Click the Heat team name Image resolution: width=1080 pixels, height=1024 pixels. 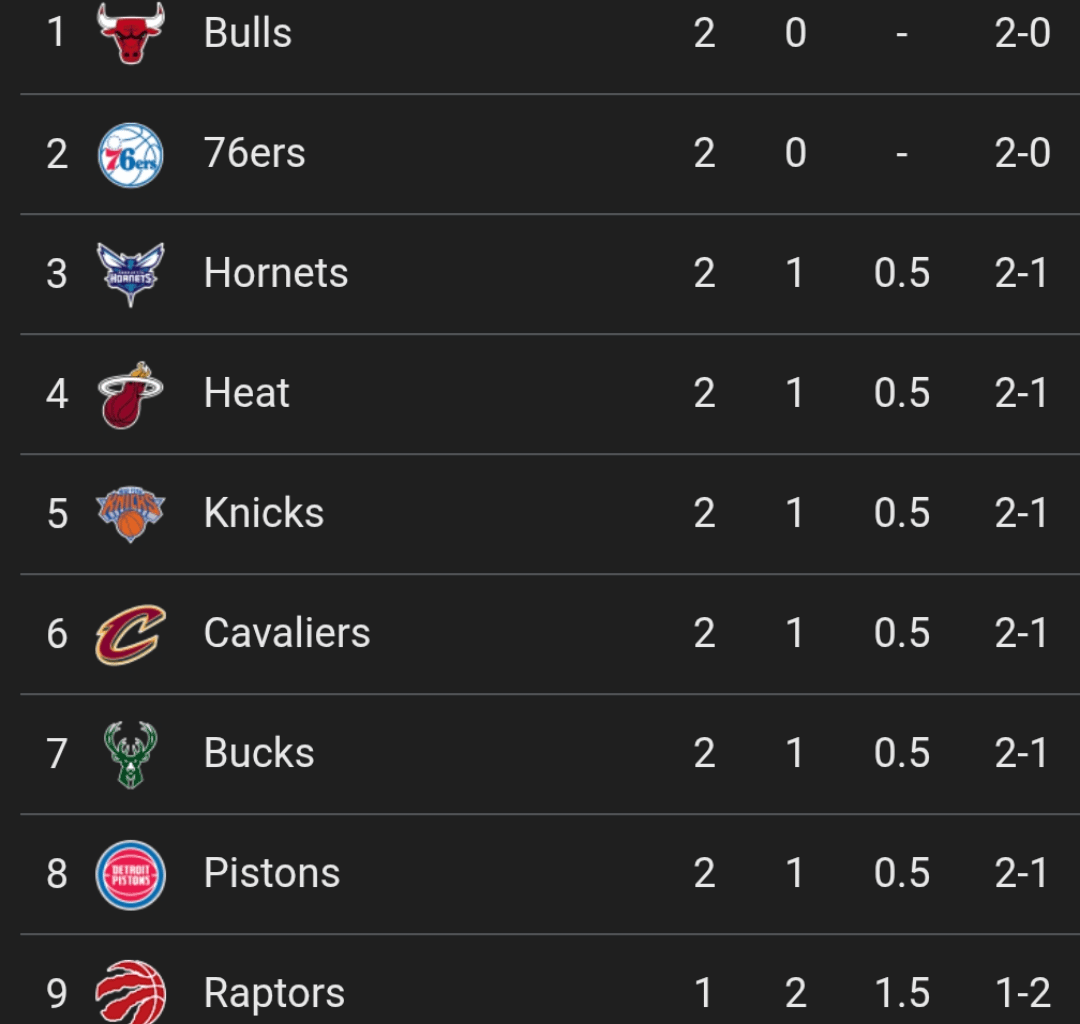click(247, 392)
